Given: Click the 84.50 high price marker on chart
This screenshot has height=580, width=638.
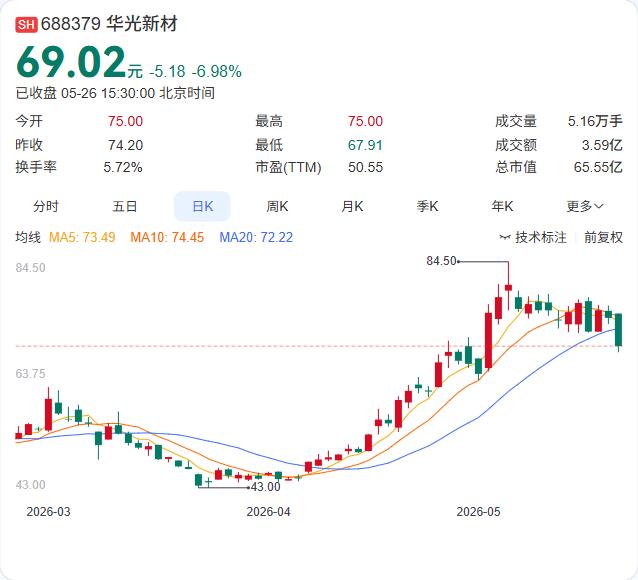Looking at the screenshot, I should click(441, 261).
